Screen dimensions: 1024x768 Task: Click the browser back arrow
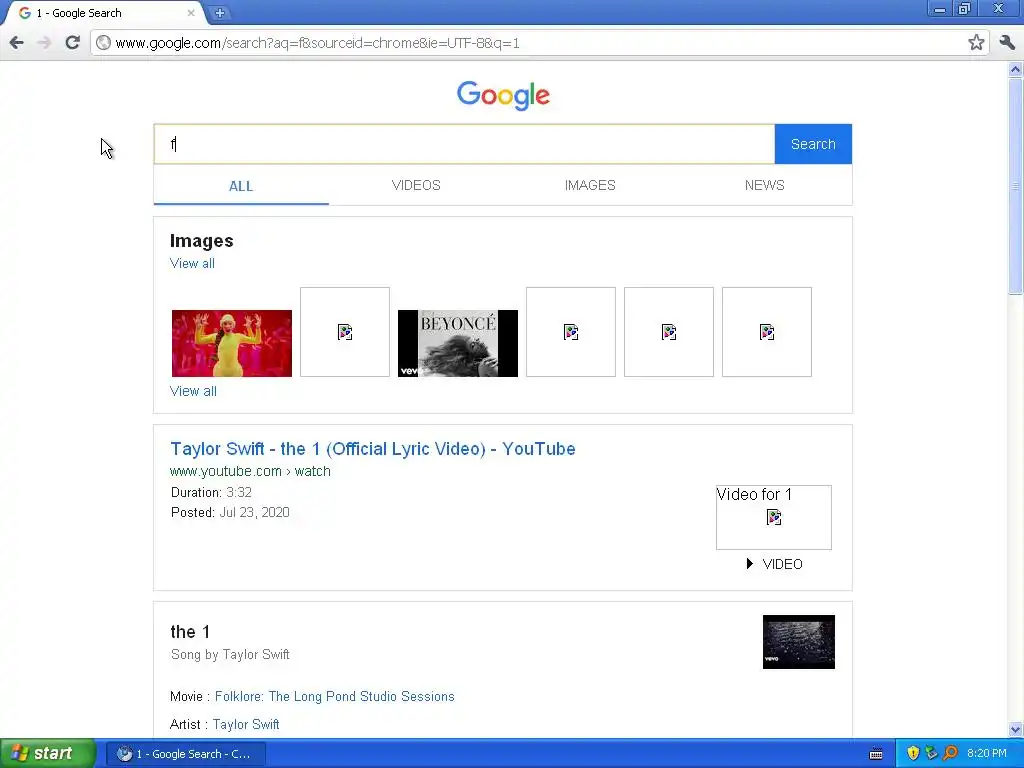pyautogui.click(x=17, y=43)
